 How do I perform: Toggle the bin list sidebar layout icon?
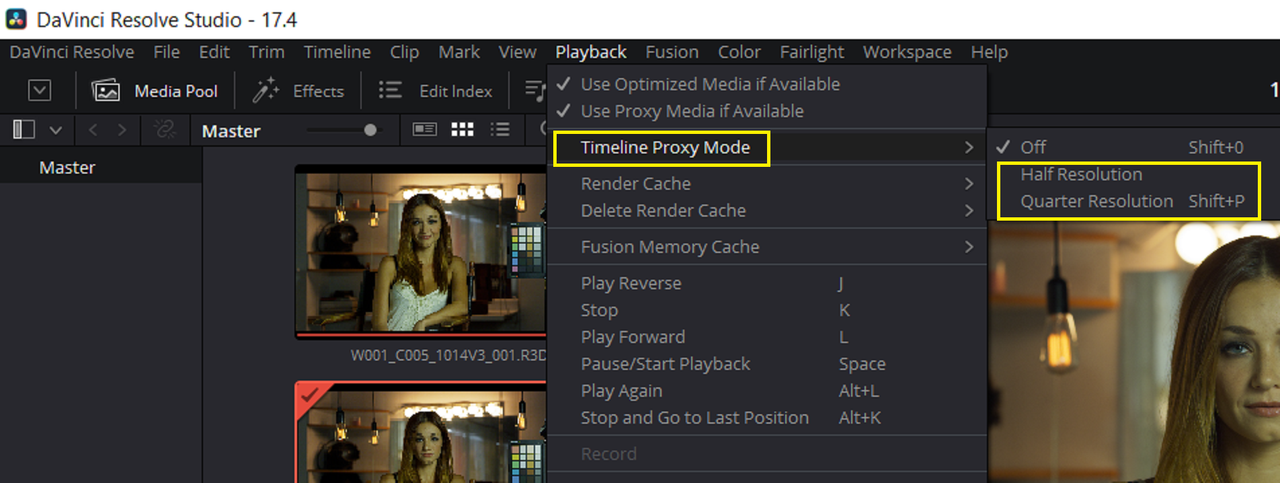24,130
